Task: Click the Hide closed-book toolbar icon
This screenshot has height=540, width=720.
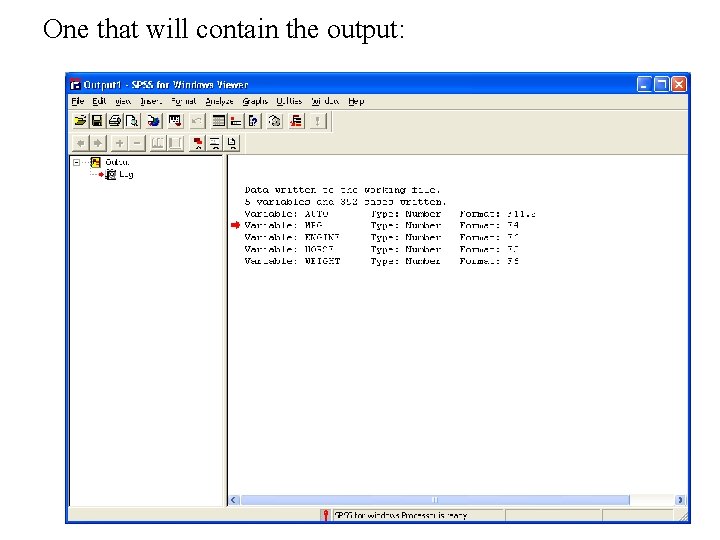Action: pyautogui.click(x=175, y=143)
